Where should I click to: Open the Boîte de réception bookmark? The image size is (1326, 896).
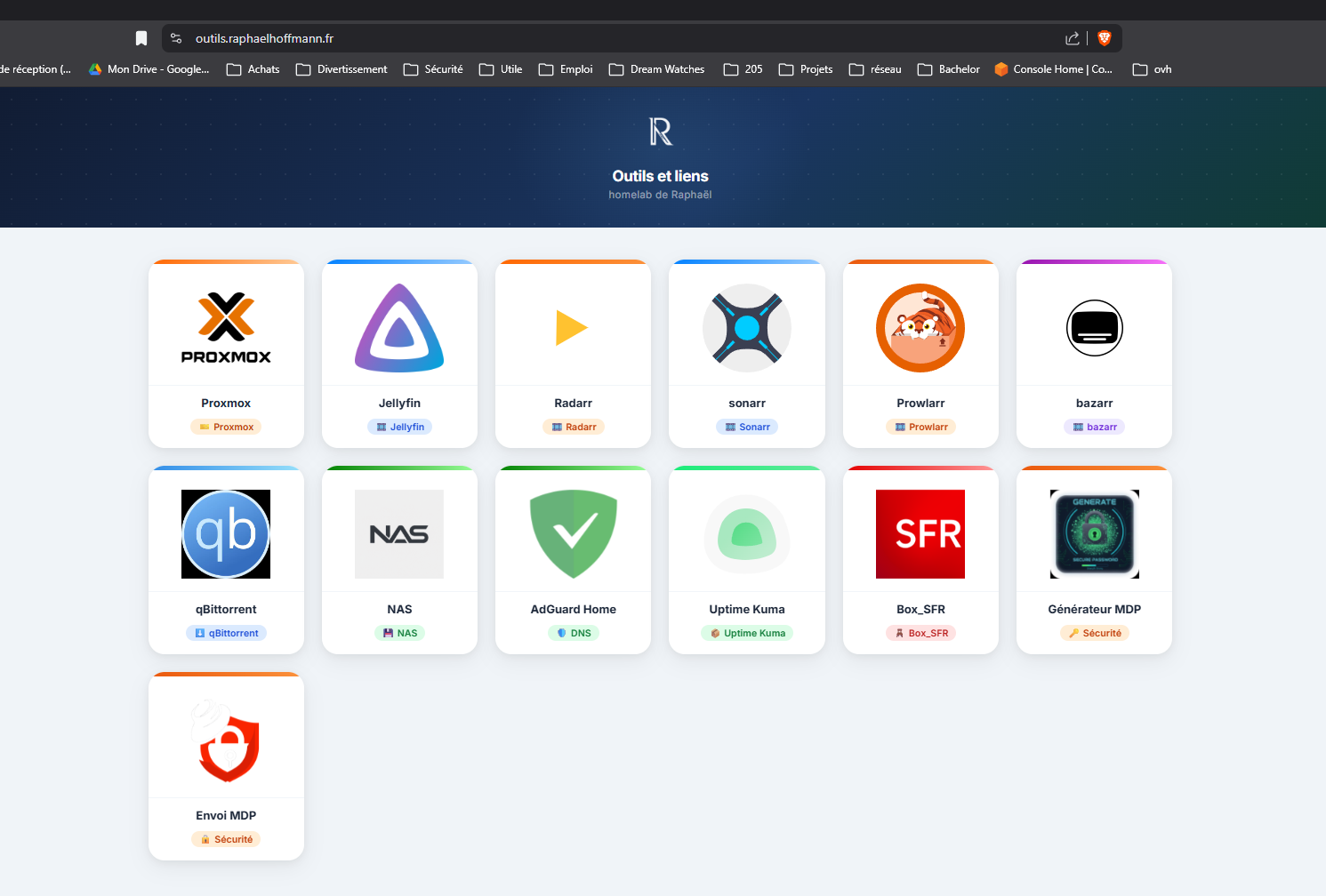click(36, 69)
